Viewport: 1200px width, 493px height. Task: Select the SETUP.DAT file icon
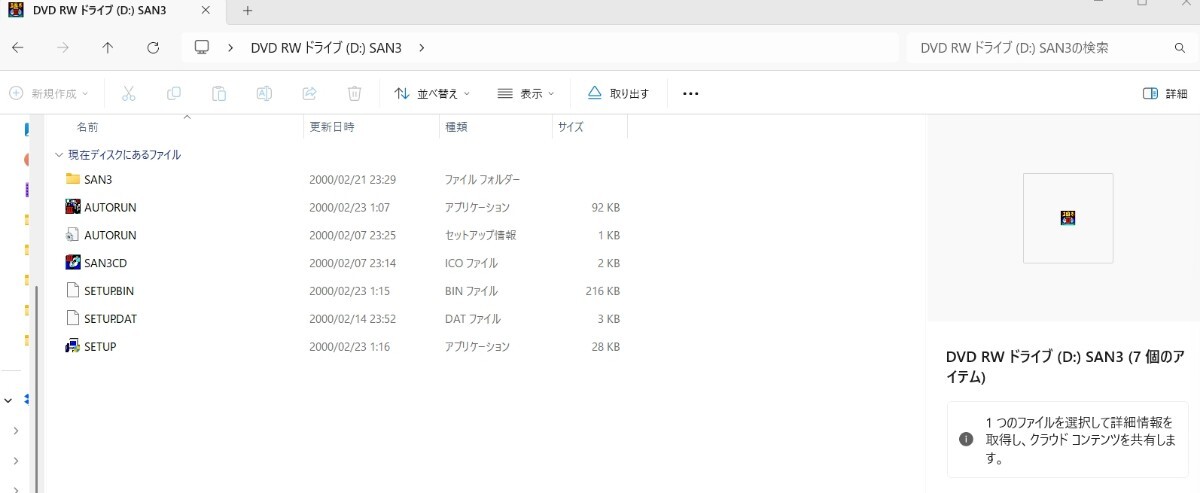tap(72, 318)
